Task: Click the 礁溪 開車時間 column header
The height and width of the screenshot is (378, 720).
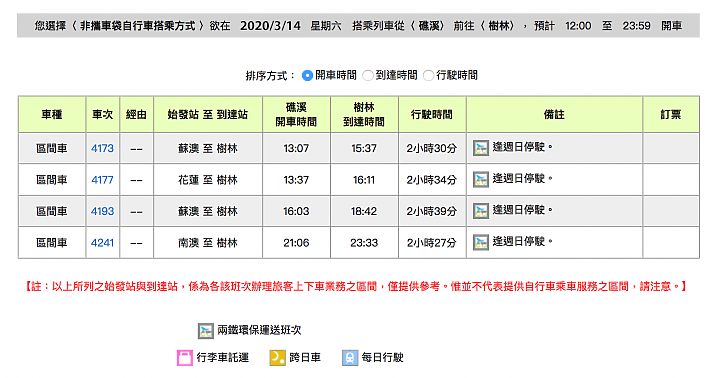Action: coord(296,114)
